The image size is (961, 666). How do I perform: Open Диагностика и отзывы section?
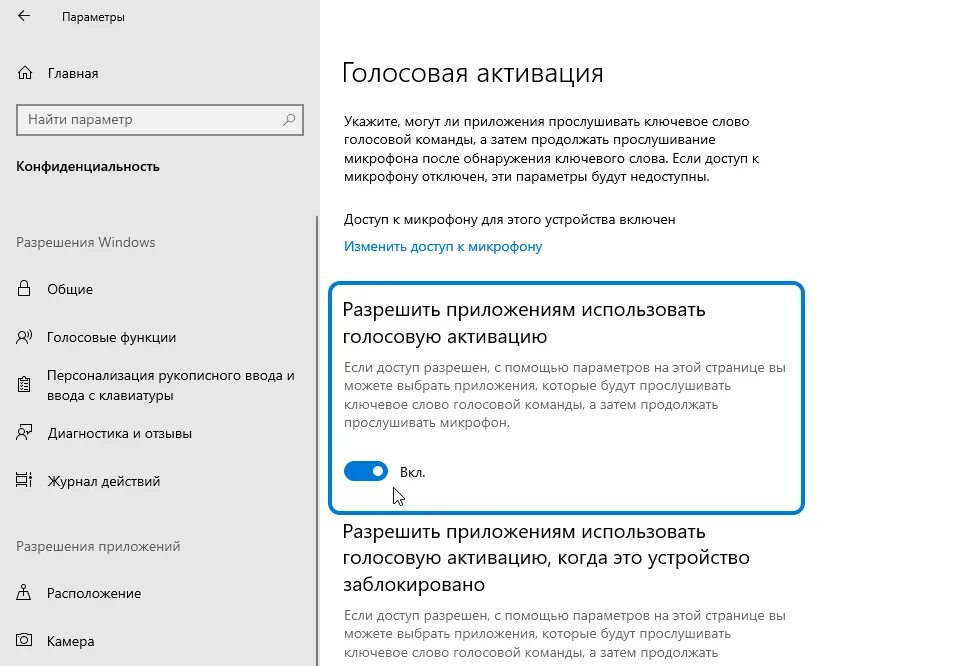coord(120,433)
